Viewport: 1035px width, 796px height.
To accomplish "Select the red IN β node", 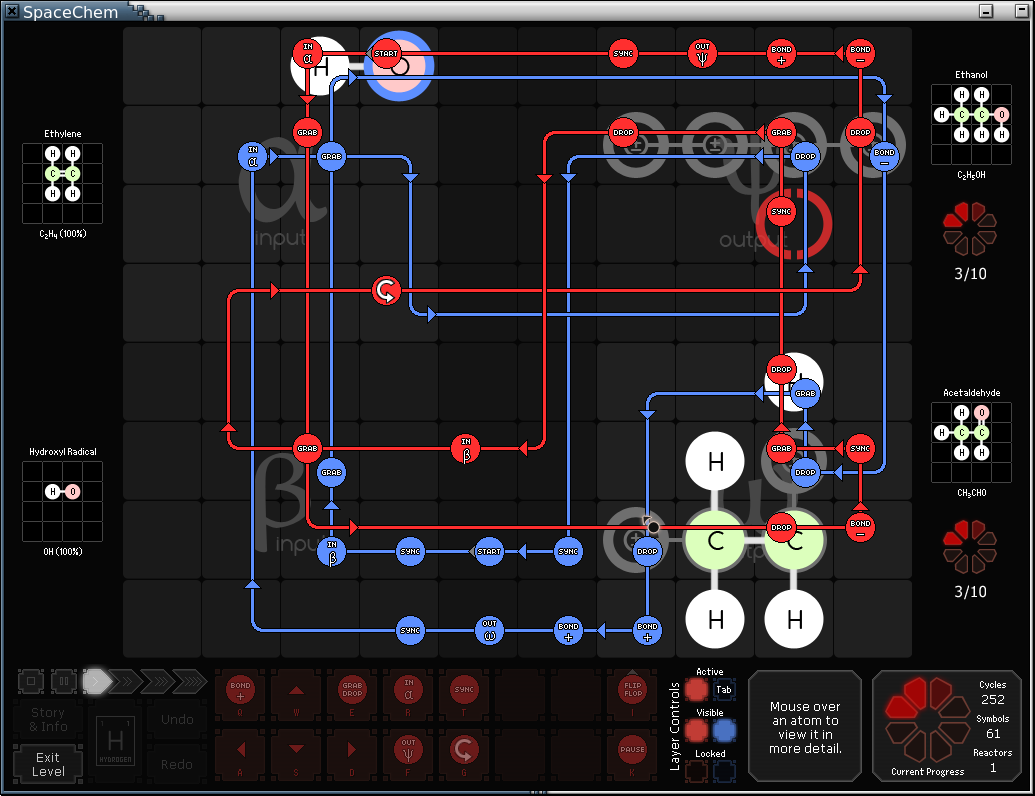I will pyautogui.click(x=466, y=449).
